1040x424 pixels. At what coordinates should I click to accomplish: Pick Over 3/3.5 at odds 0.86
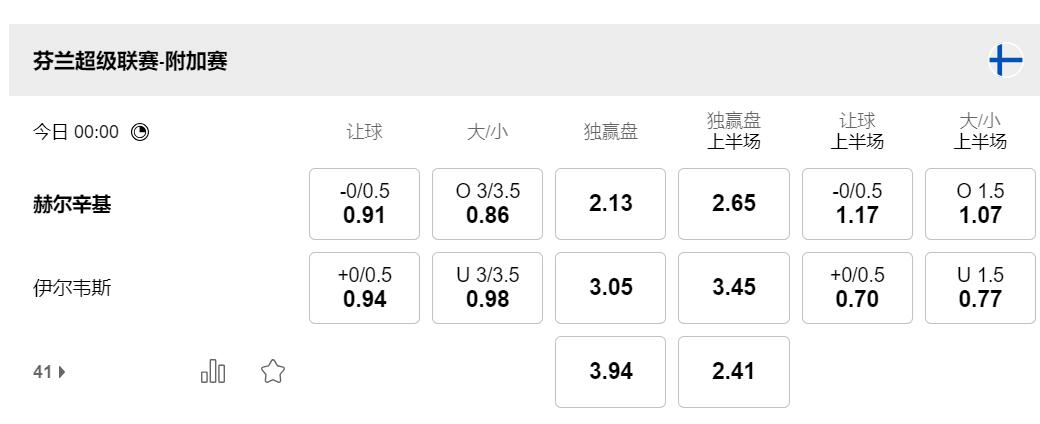pos(487,204)
